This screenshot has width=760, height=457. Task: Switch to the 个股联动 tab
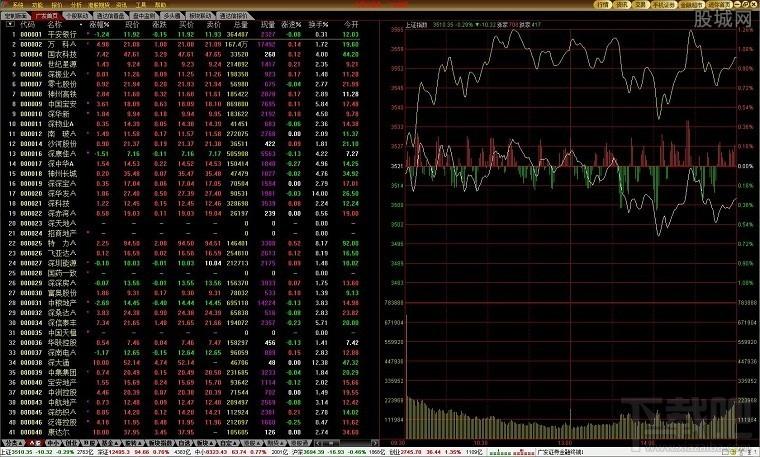78,16
